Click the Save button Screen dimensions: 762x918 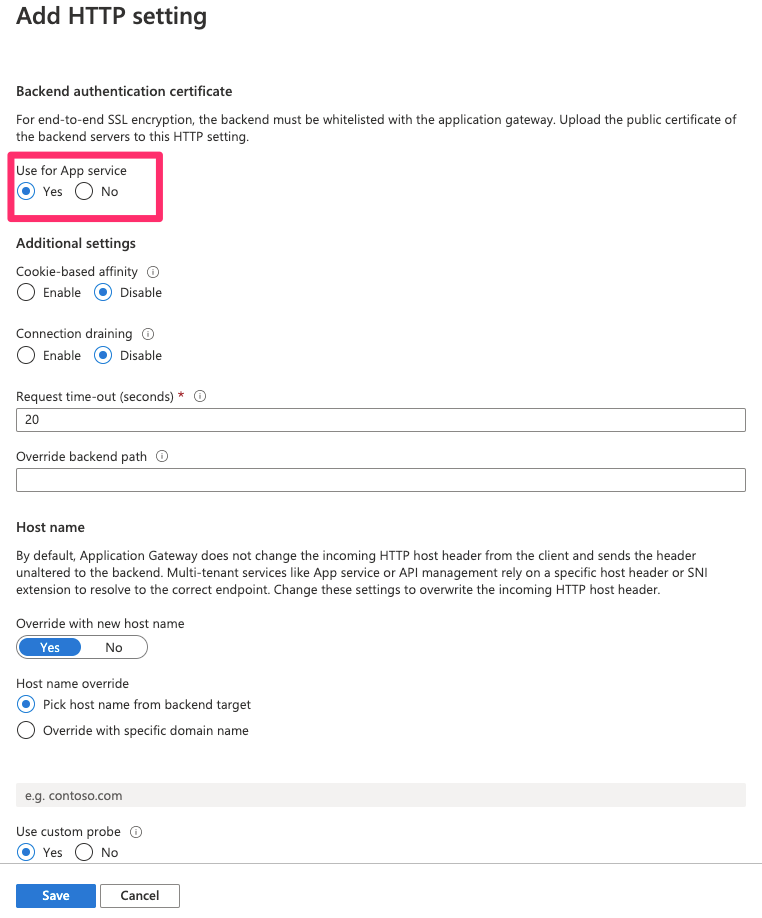[x=56, y=896]
